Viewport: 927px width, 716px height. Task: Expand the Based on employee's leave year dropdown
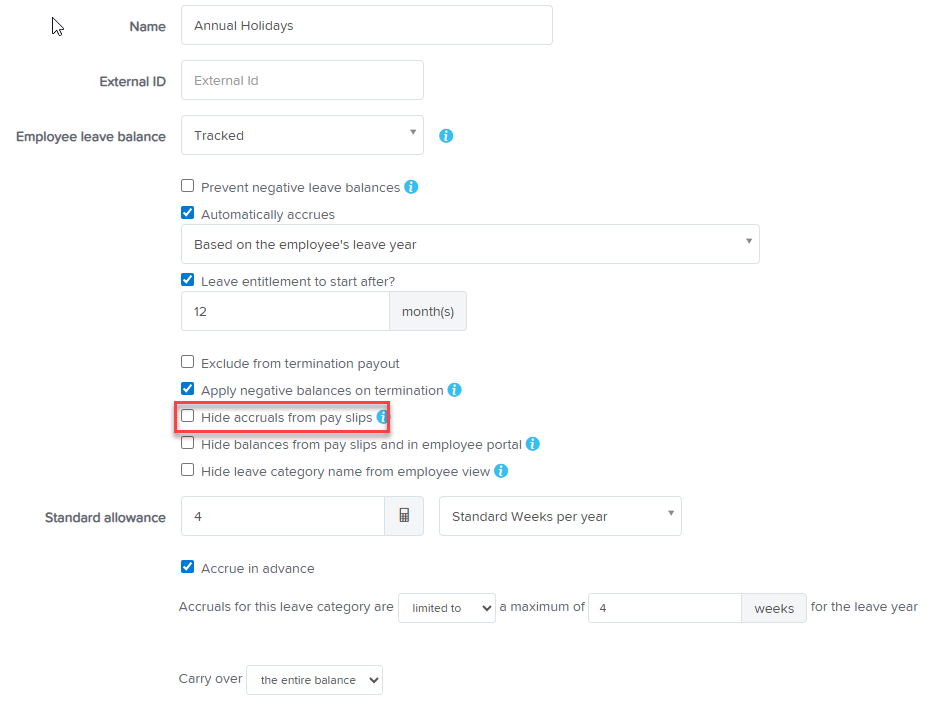(x=470, y=244)
